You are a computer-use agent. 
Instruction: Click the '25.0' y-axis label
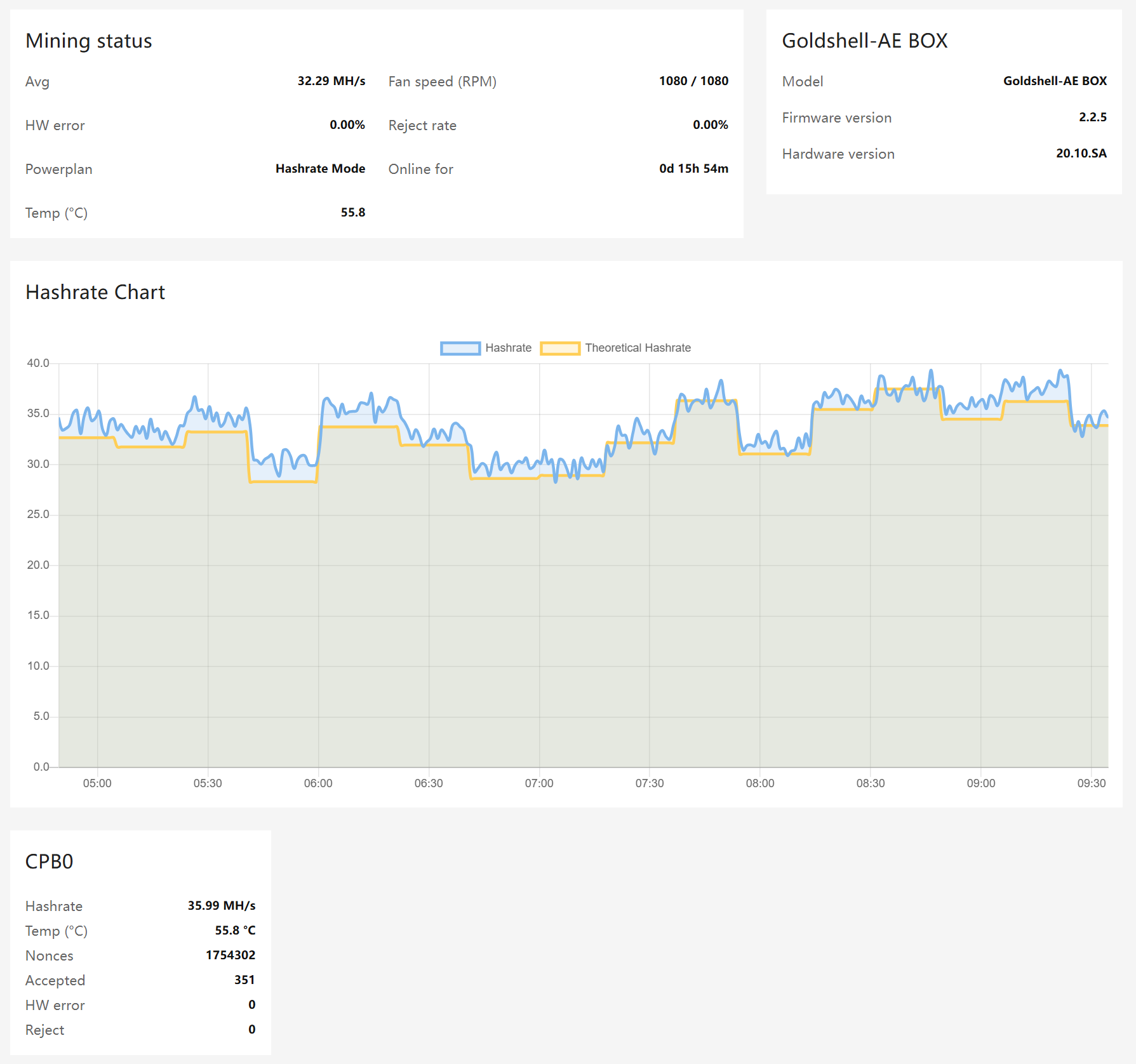38,514
